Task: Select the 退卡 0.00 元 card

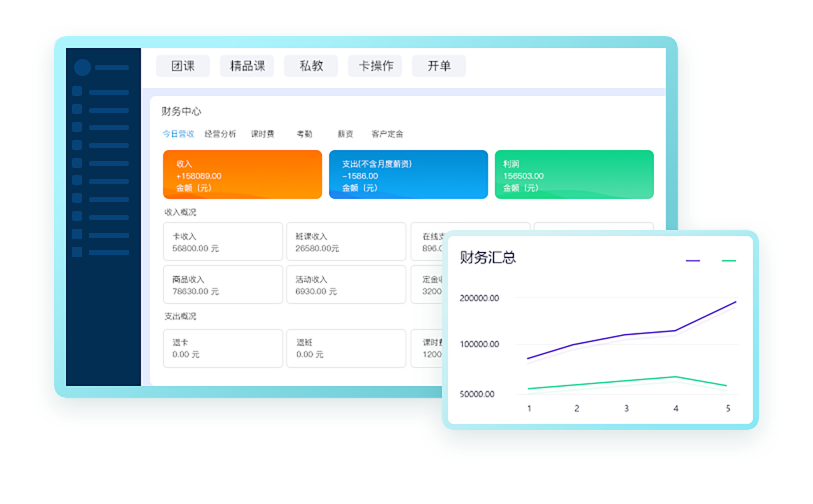Action: point(223,348)
